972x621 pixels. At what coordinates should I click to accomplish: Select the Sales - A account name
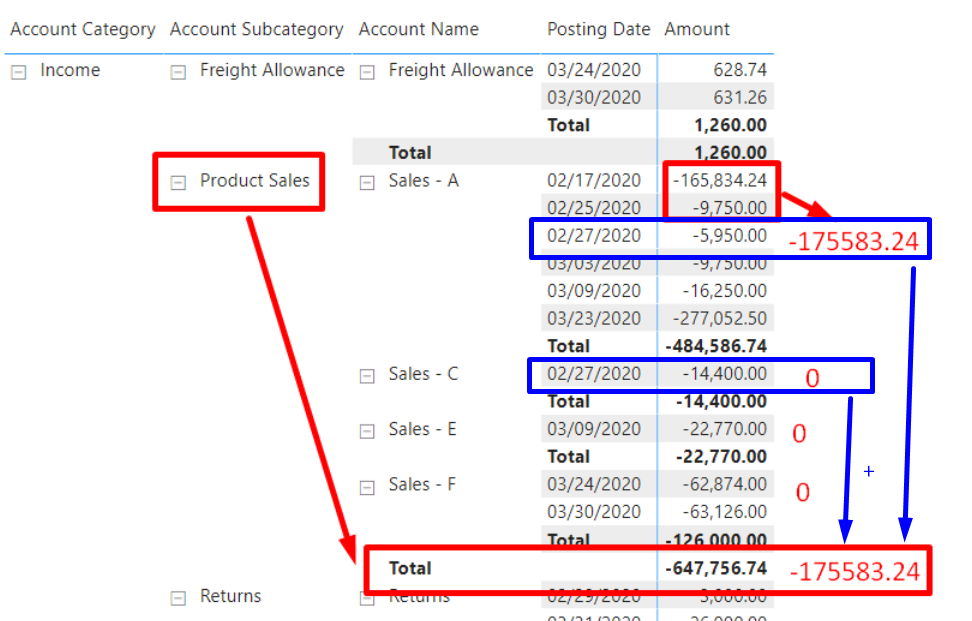[x=423, y=180]
